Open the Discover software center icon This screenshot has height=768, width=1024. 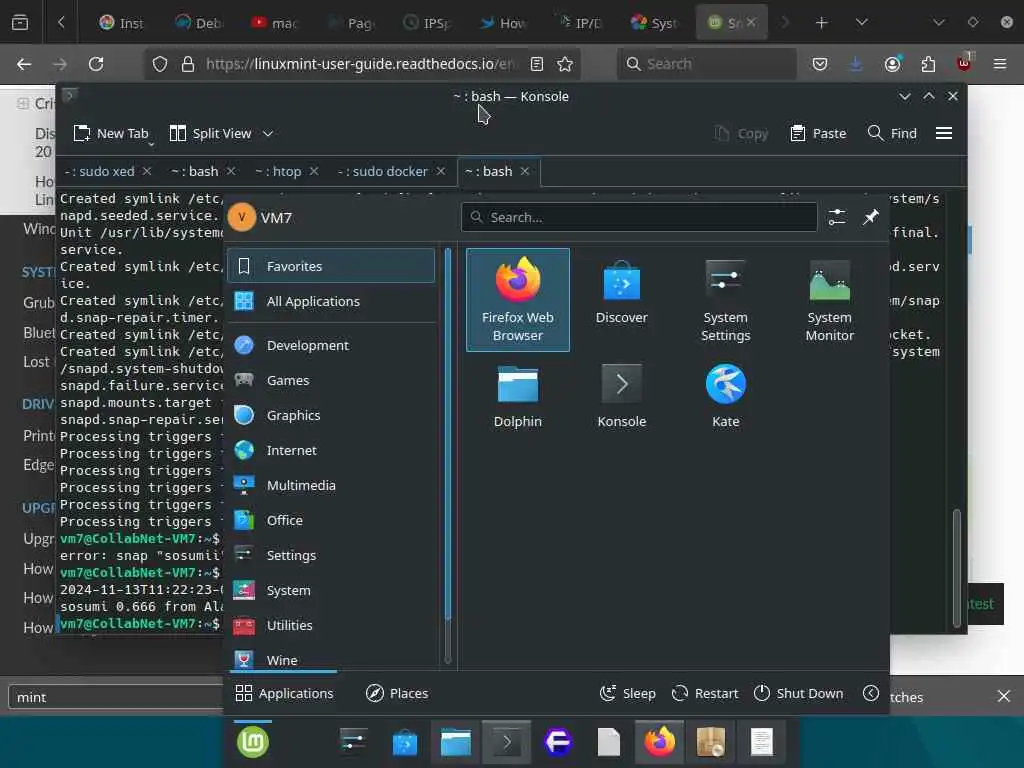click(622, 293)
